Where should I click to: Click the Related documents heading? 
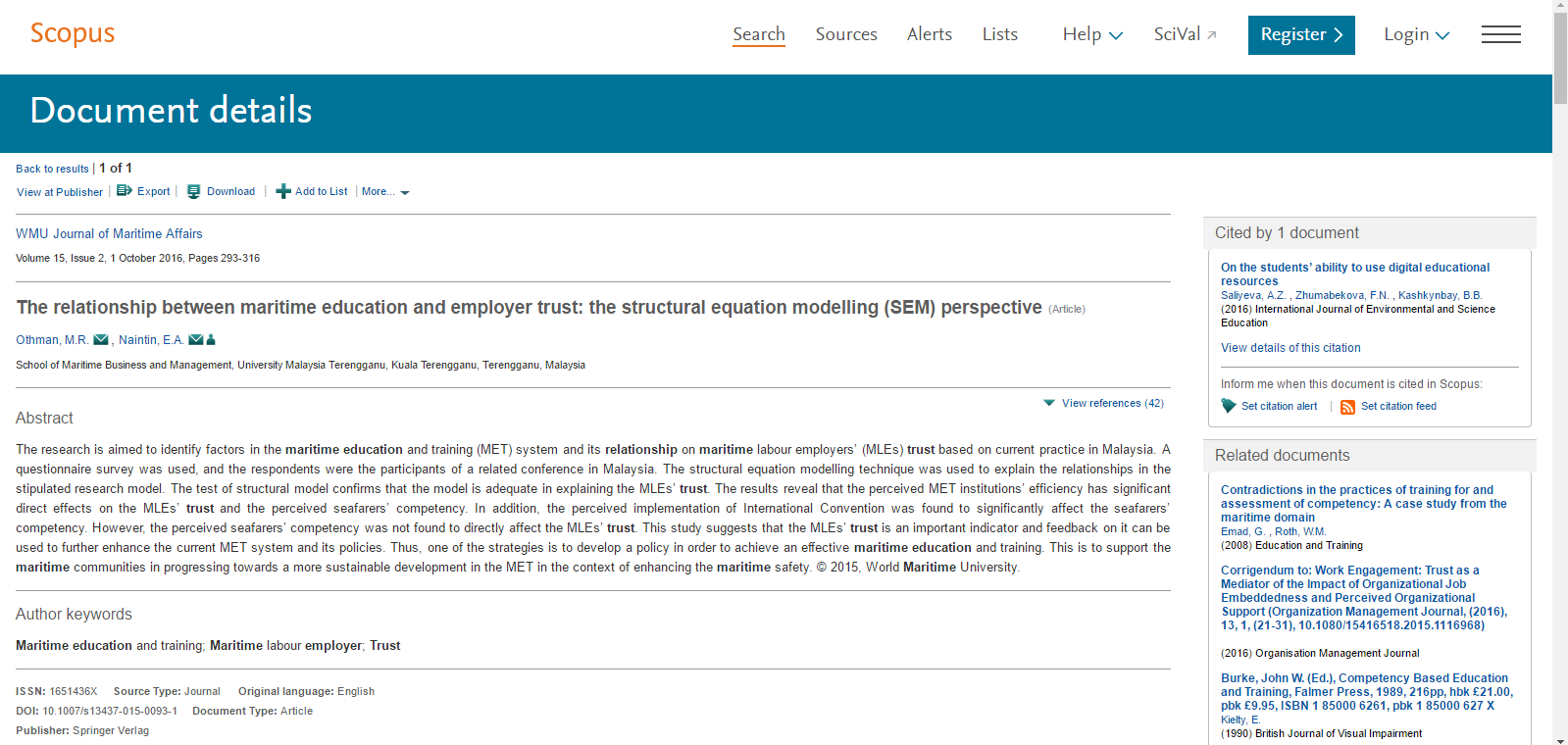click(1282, 455)
